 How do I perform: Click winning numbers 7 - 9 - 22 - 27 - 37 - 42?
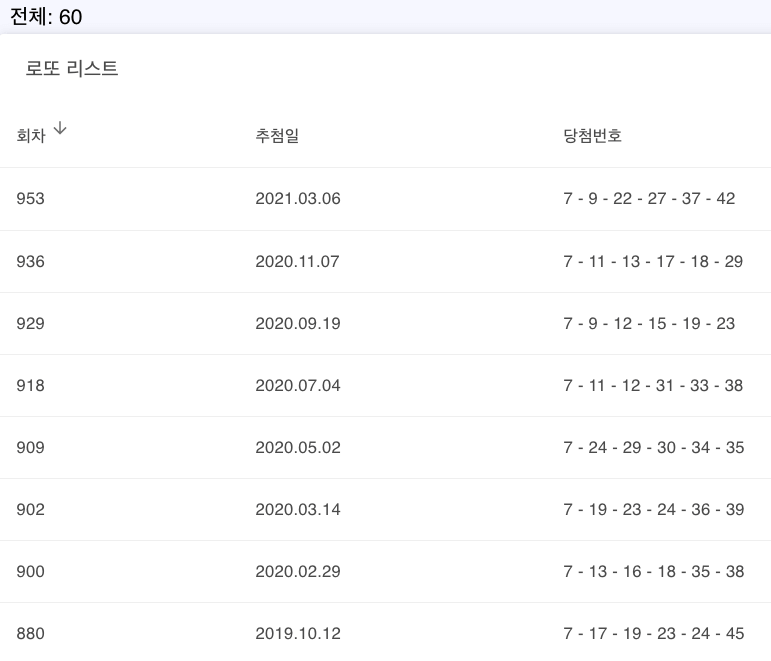pyautogui.click(x=649, y=198)
